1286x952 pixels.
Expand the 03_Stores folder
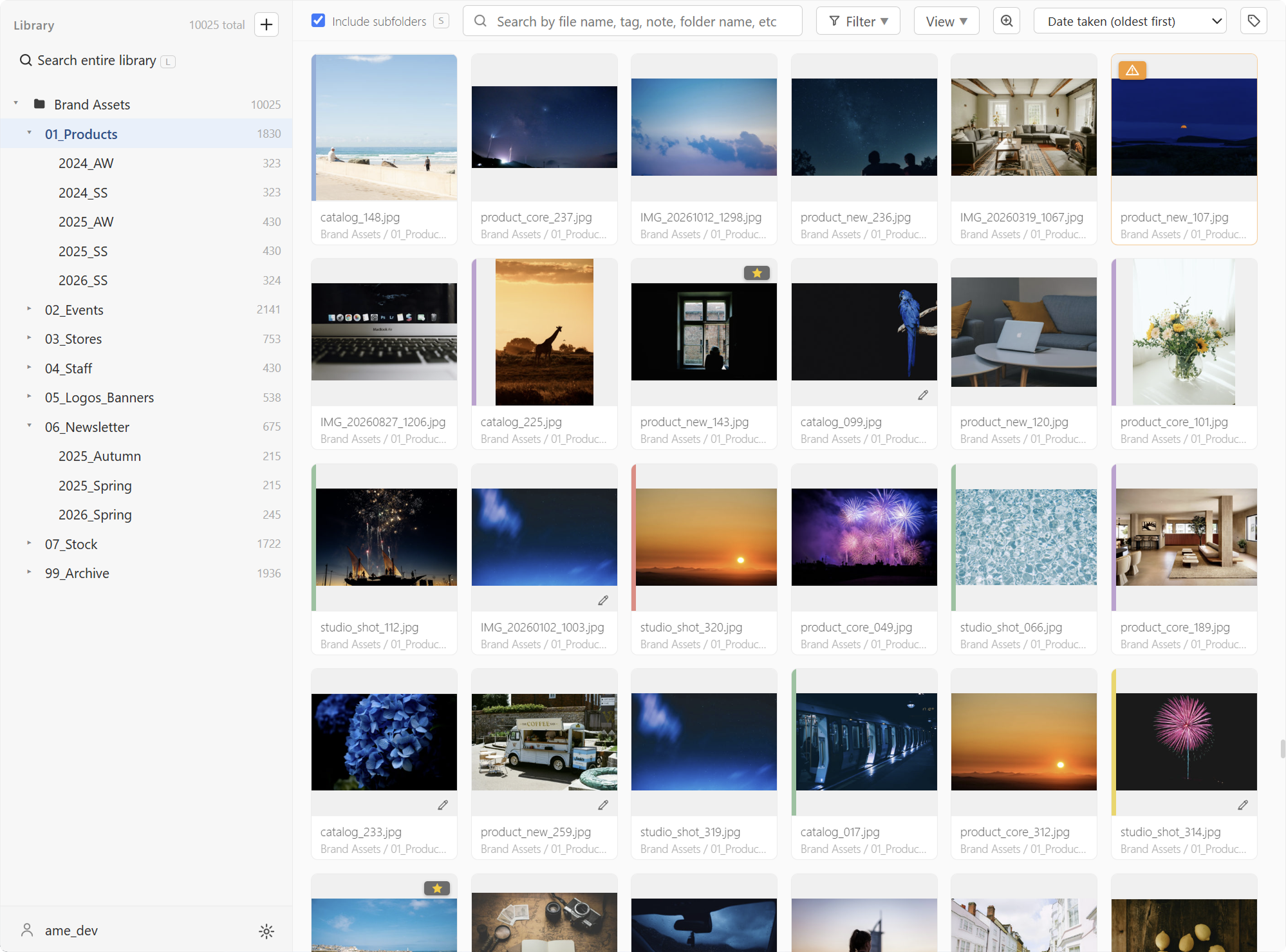pos(30,338)
